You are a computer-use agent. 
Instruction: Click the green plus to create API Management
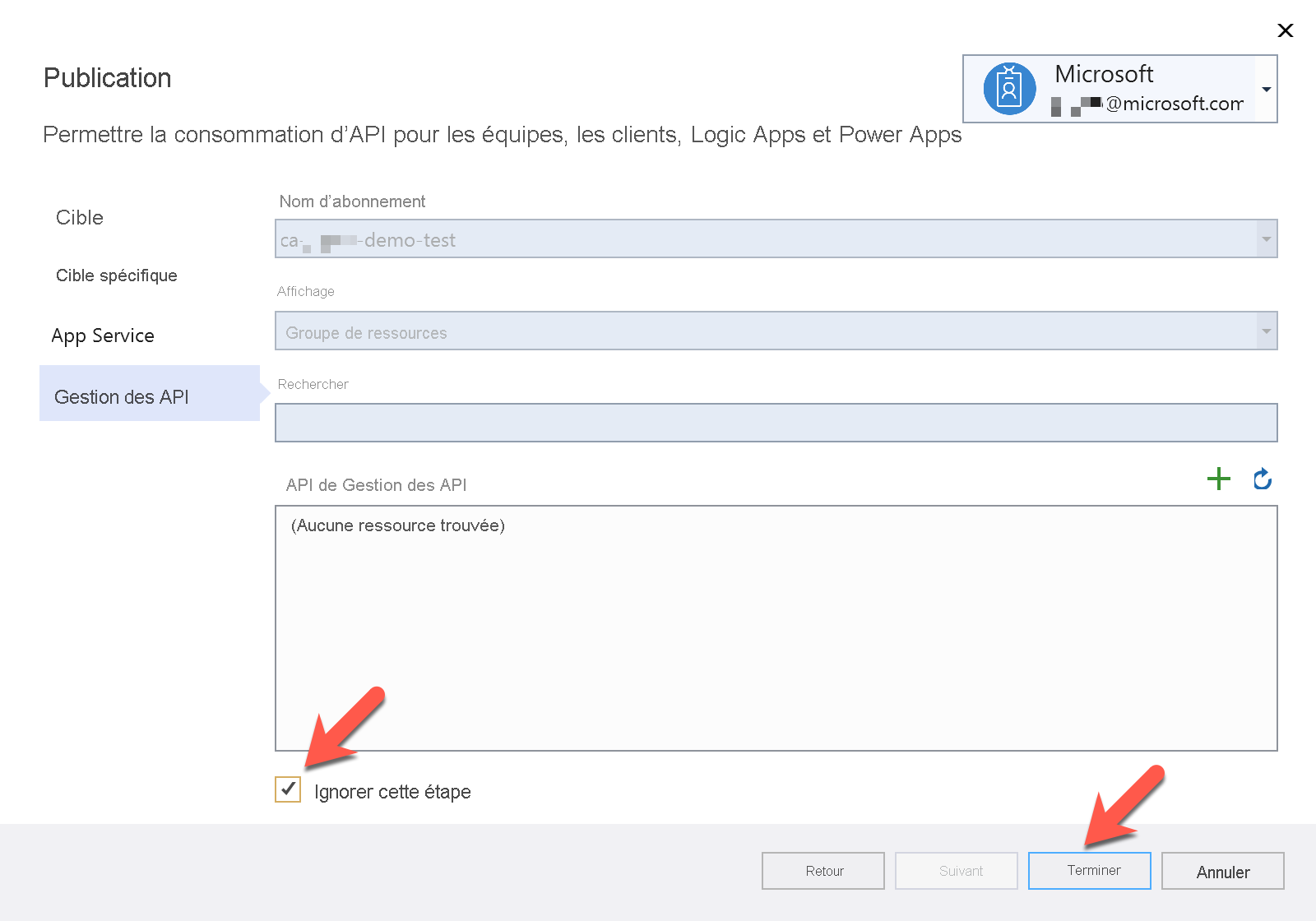1218,479
